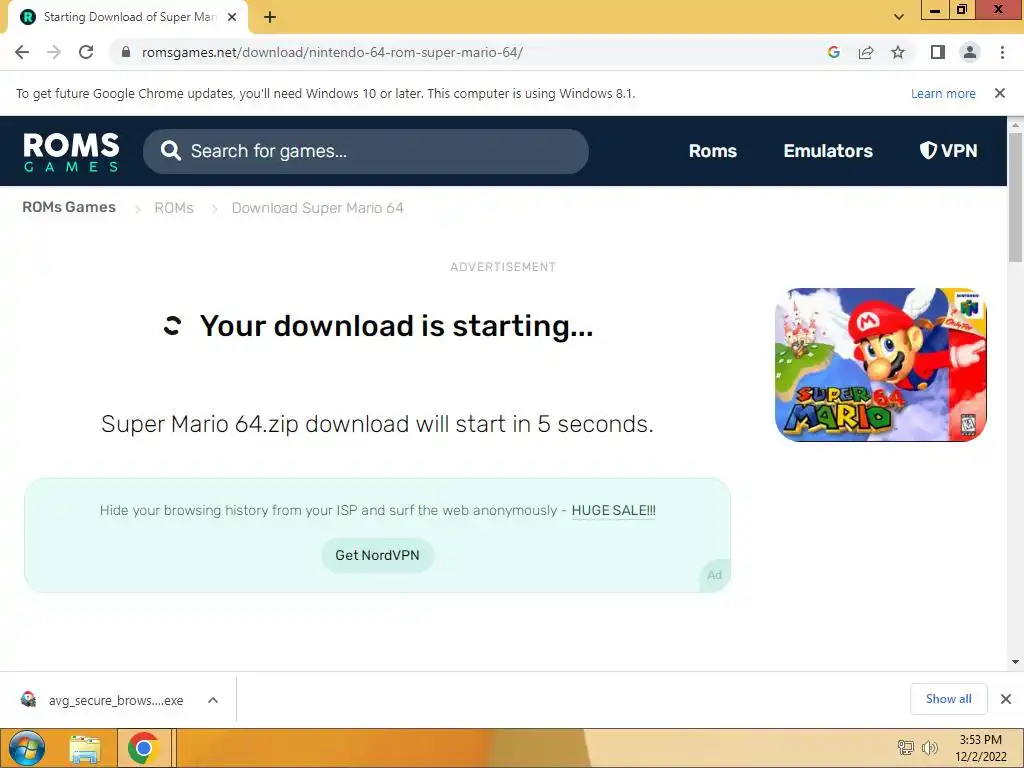The height and width of the screenshot is (768, 1024).
Task: Click the share page icon
Action: [866, 52]
